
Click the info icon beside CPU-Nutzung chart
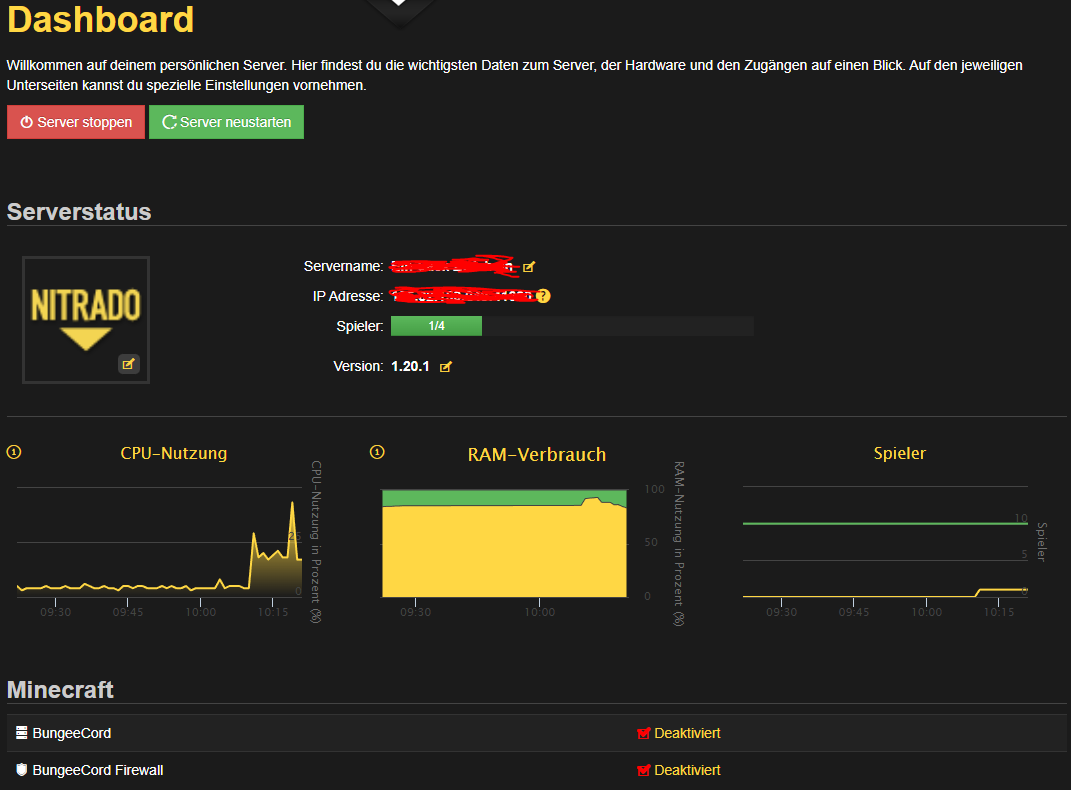click(x=13, y=451)
